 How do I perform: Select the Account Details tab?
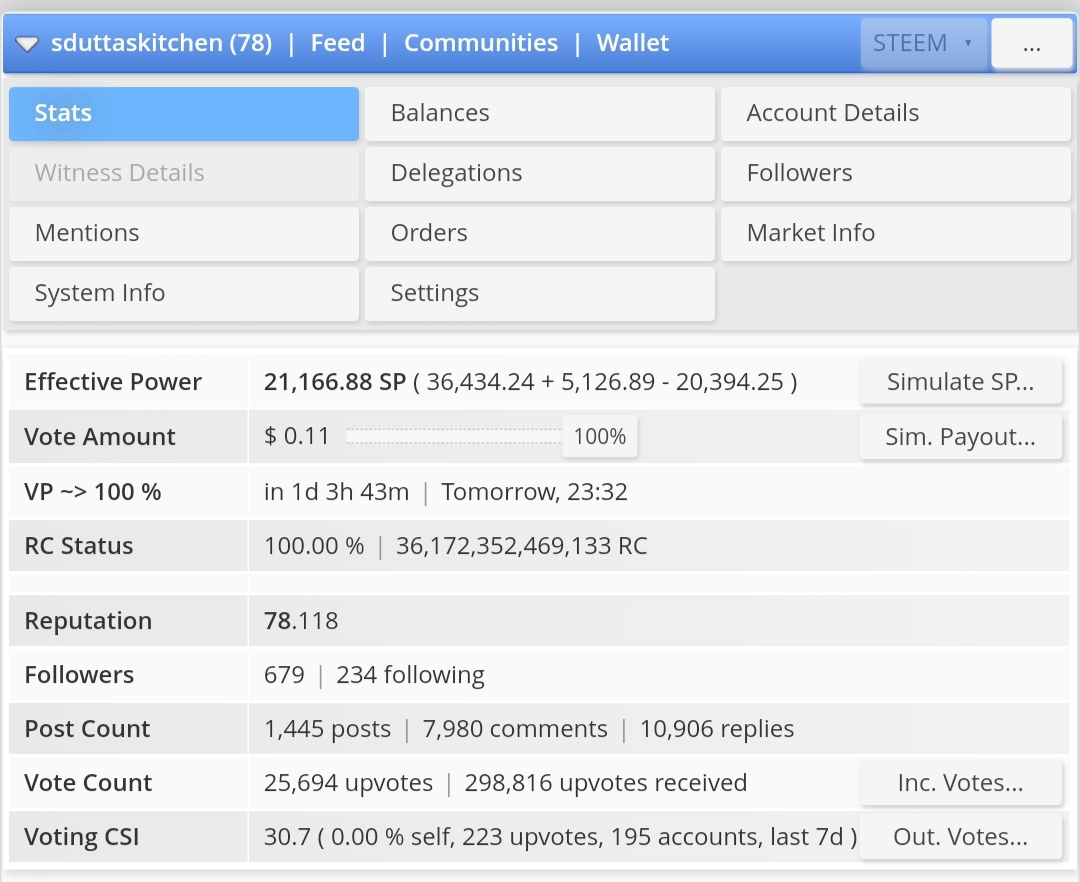[895, 113]
